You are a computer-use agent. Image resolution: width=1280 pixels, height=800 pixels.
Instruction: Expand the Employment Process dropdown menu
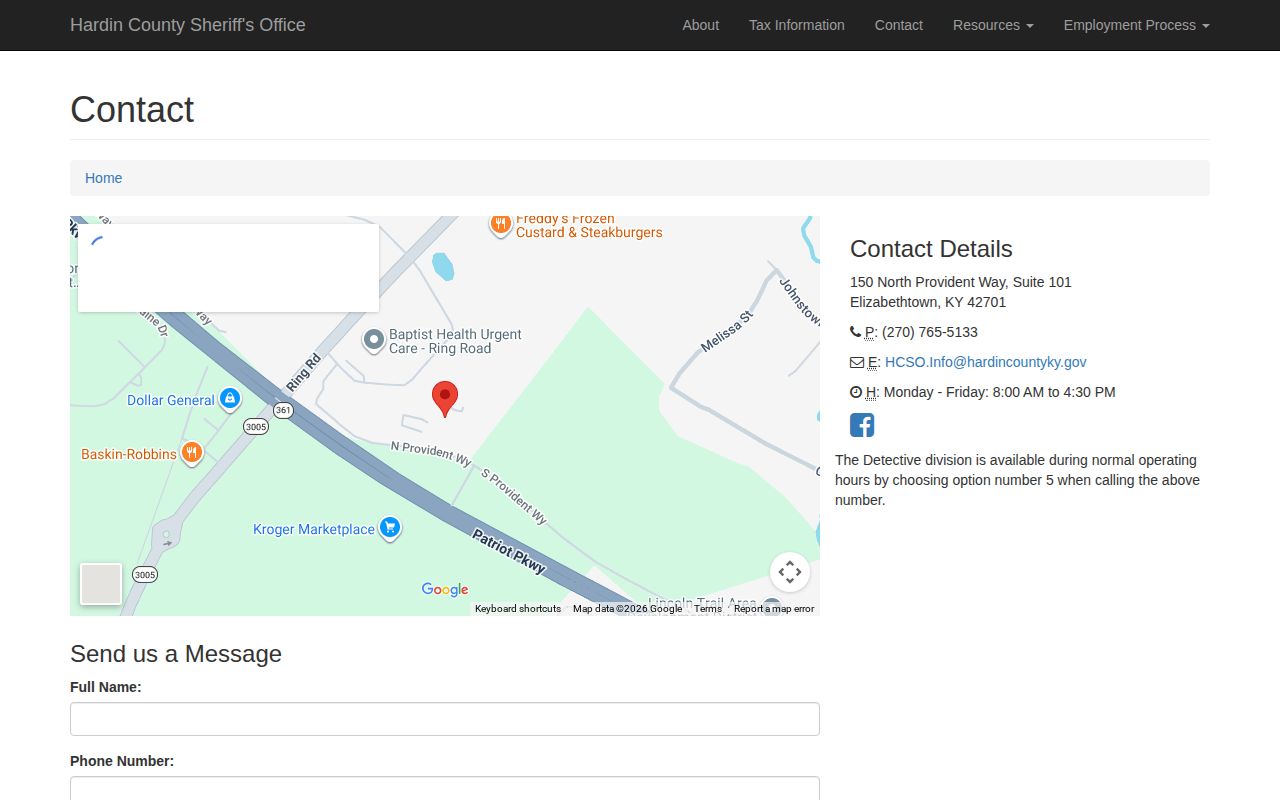click(x=1136, y=25)
